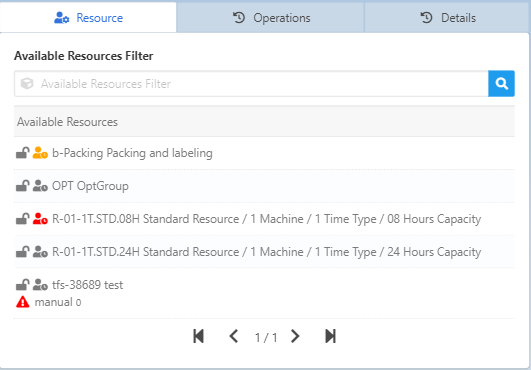Click the cube icon in filter field
This screenshot has height=370, width=531.
click(27, 84)
